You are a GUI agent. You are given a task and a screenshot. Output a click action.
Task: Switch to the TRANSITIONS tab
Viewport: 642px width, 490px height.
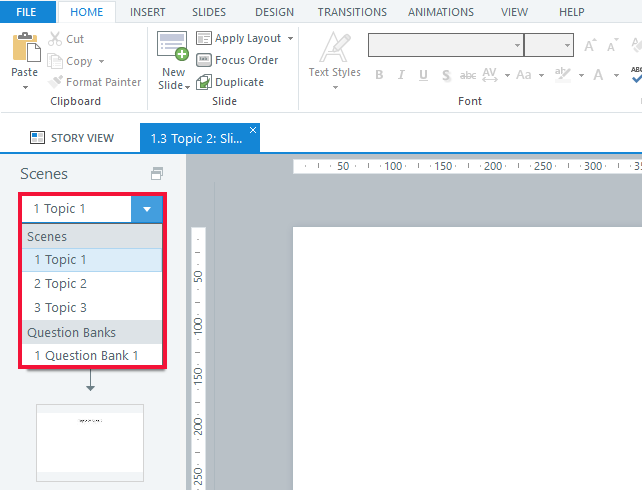(x=352, y=12)
